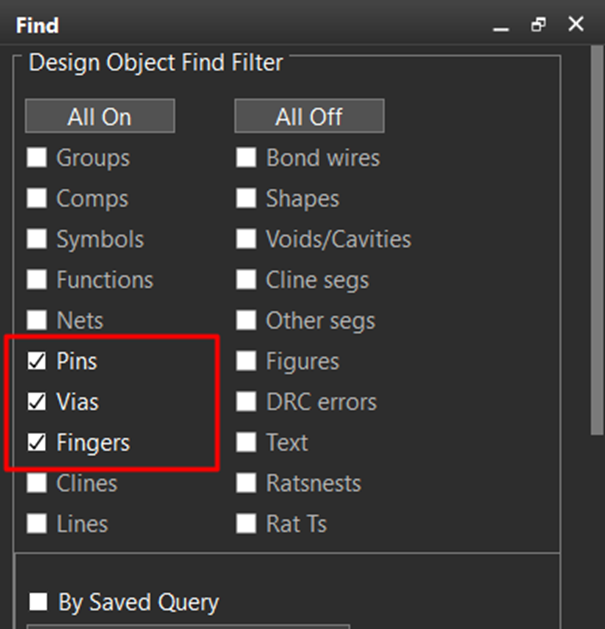Click the All Off button
This screenshot has width=605, height=629.
click(309, 116)
